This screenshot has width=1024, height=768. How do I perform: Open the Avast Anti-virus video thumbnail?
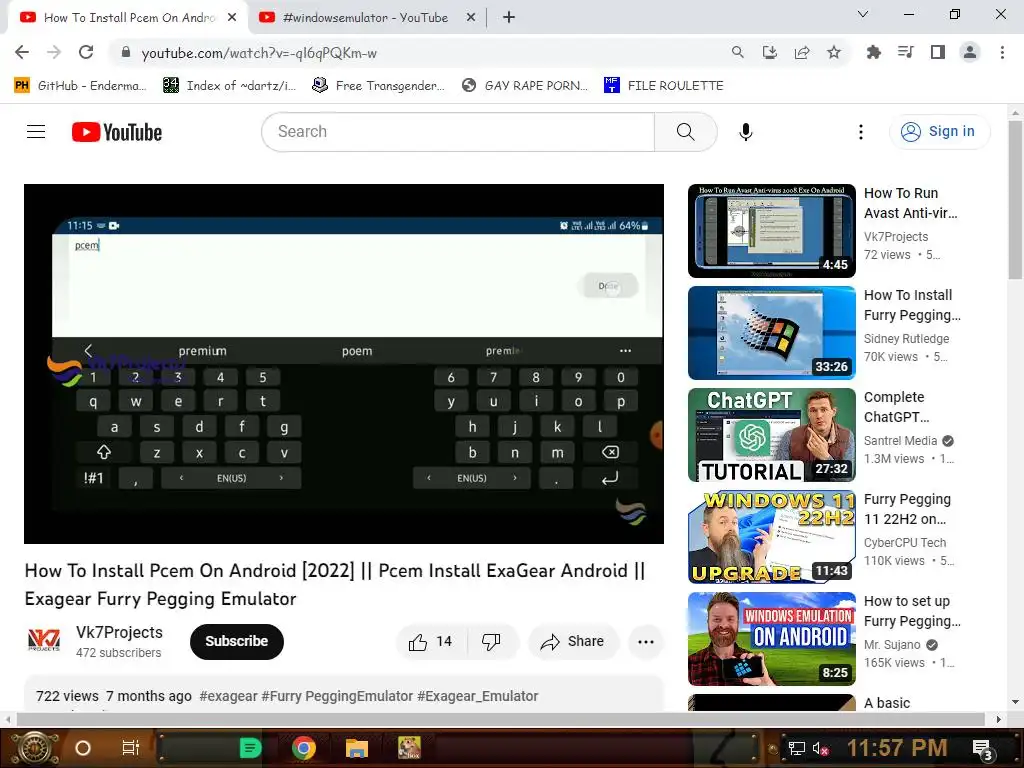pos(771,231)
